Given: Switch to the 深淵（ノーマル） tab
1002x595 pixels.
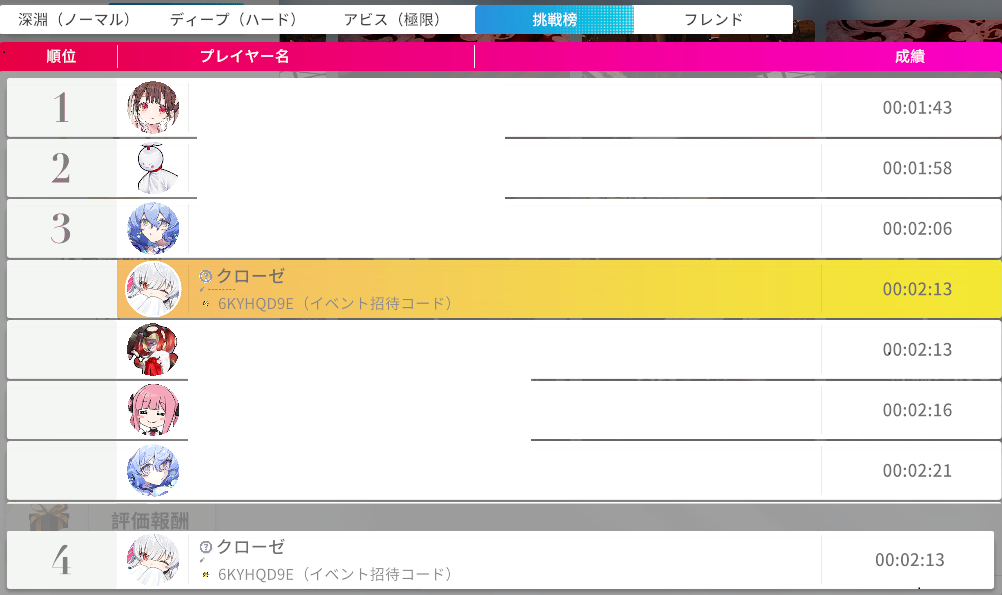Looking at the screenshot, I should tap(74, 20).
